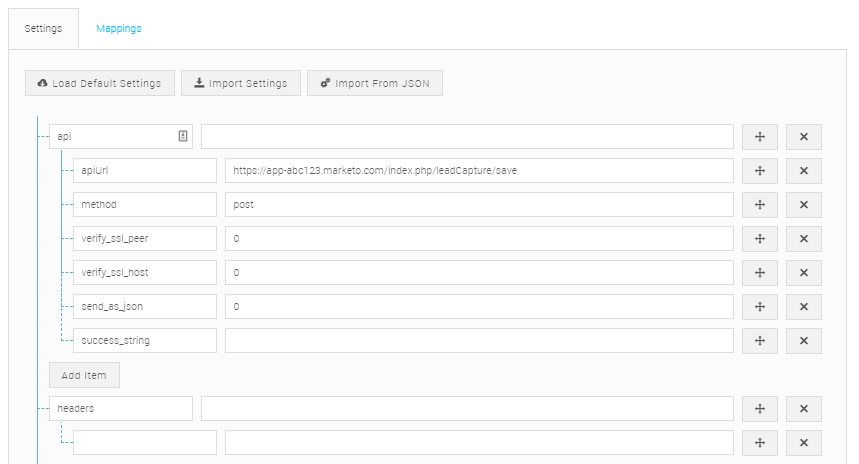Image resolution: width=859 pixels, height=464 pixels.
Task: Click the empty success_string value field
Action: [479, 341]
